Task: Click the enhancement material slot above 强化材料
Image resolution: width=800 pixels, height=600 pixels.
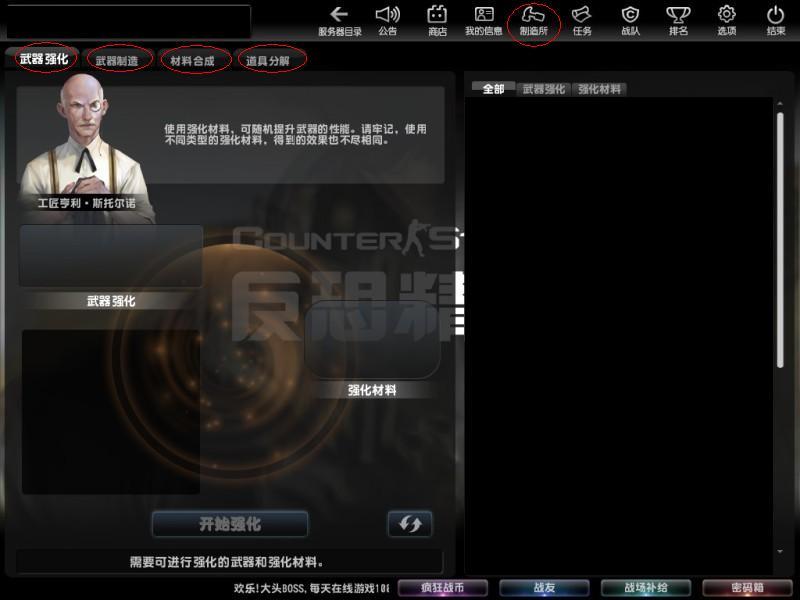Action: 372,339
